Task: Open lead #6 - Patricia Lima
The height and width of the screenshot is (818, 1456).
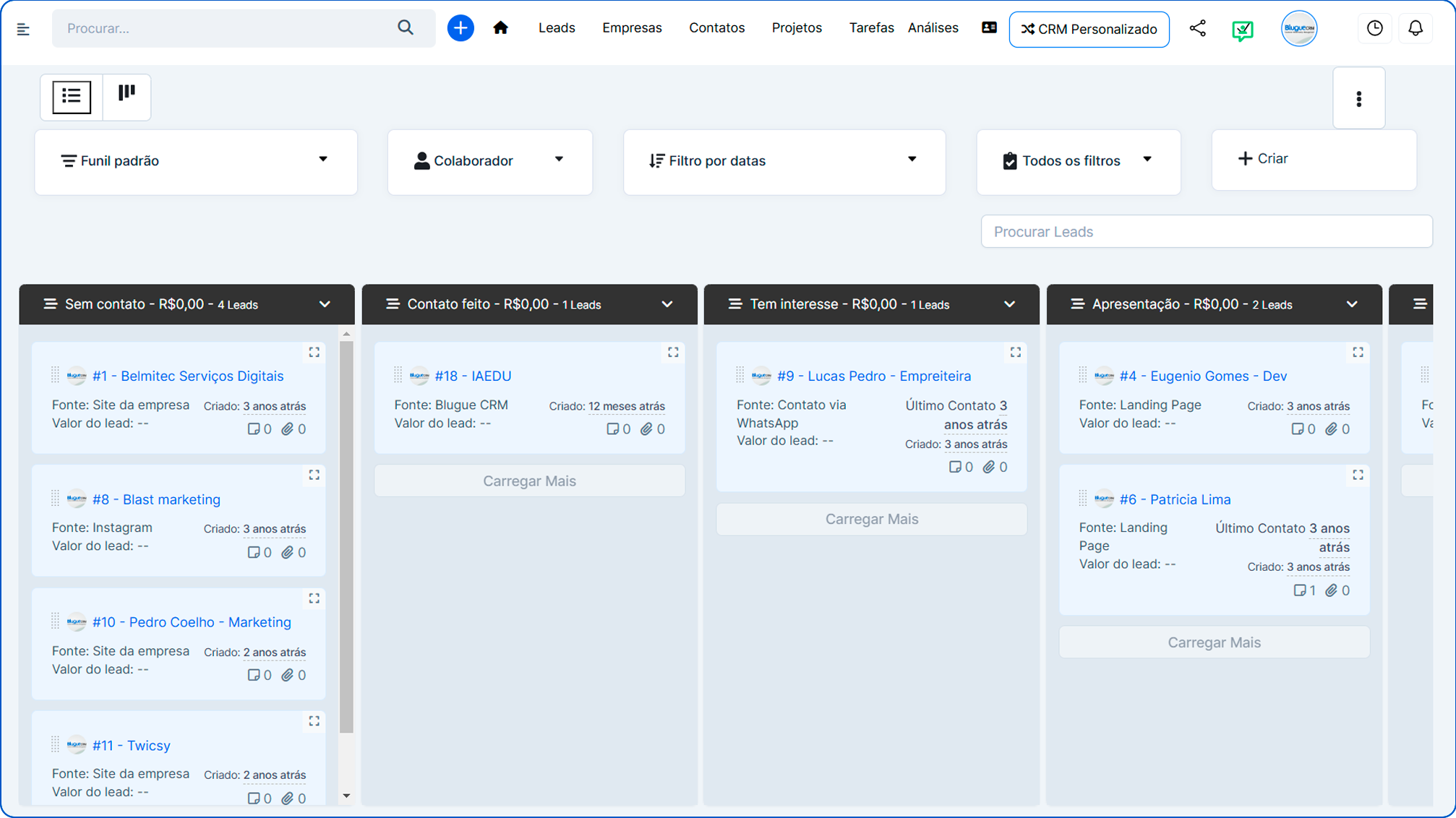Action: (1174, 499)
